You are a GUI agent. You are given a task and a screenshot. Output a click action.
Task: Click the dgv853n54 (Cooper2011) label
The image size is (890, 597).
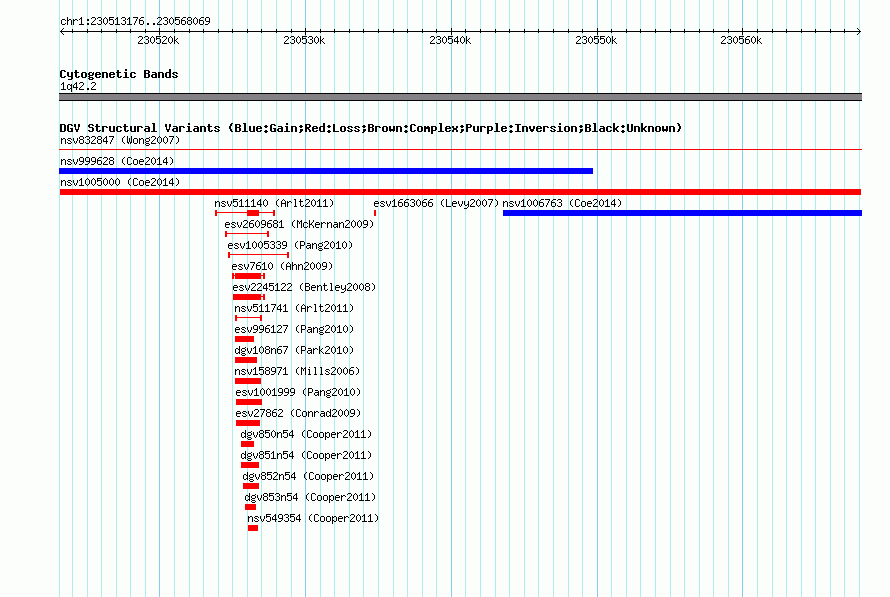[310, 497]
